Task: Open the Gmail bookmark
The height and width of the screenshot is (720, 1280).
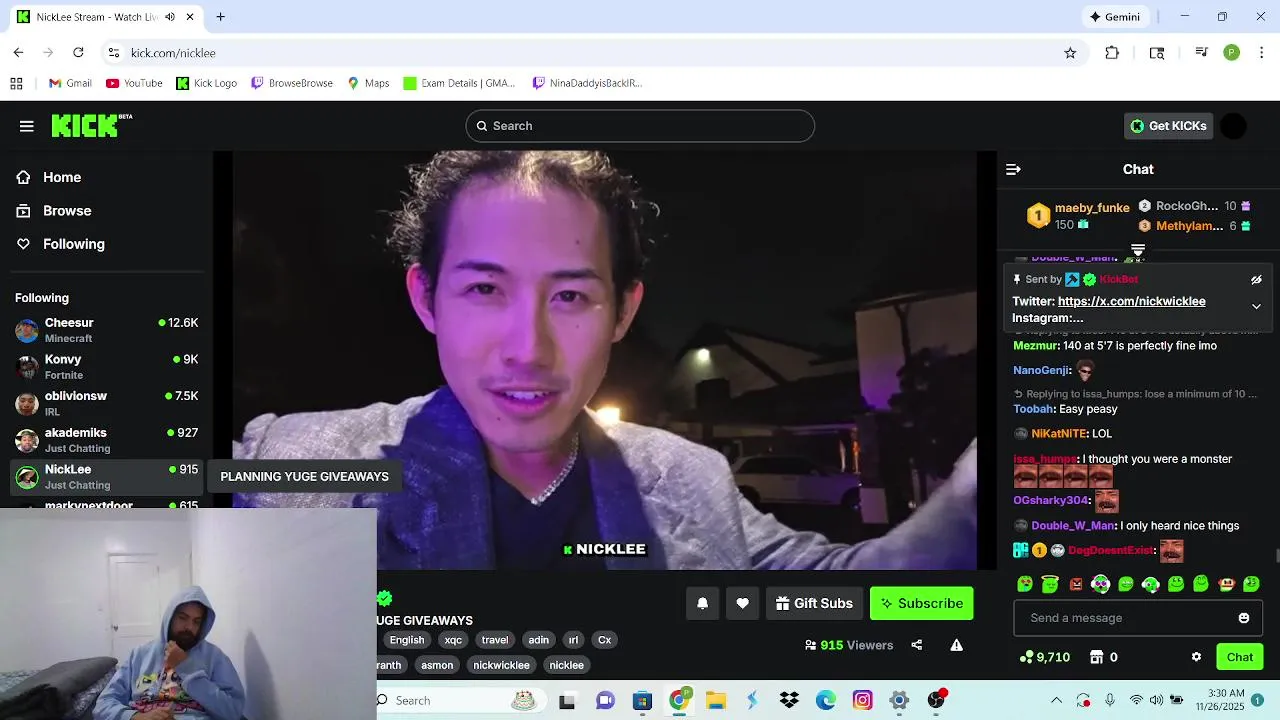Action: coord(70,83)
